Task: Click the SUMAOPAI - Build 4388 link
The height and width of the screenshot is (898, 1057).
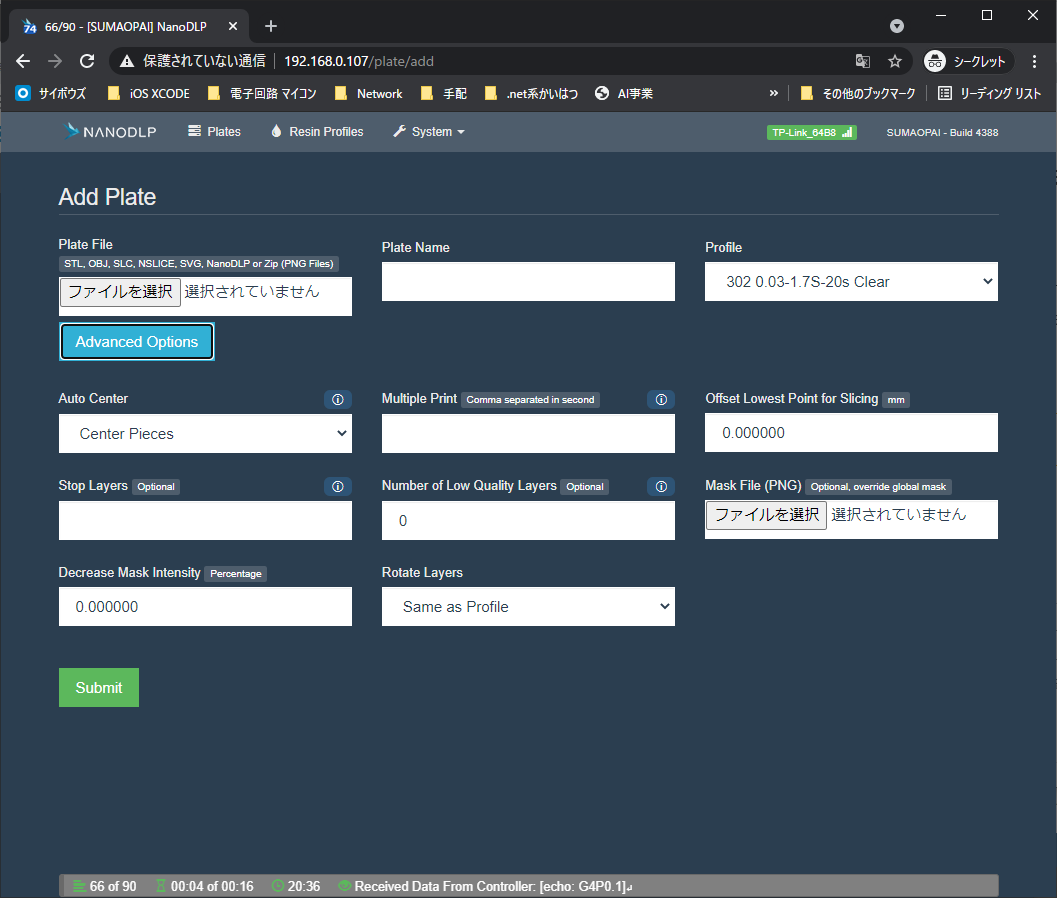Action: tap(942, 132)
